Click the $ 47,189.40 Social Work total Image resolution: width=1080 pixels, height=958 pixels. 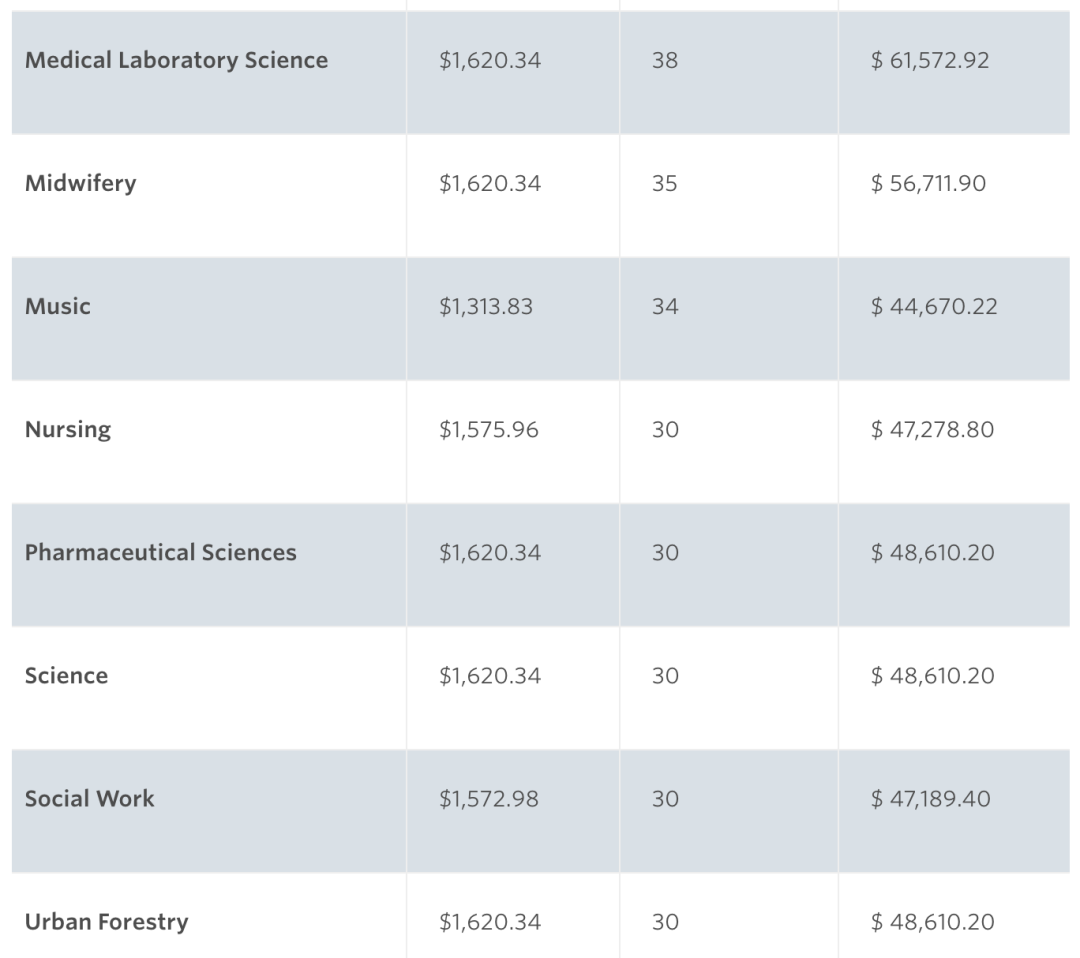(931, 799)
